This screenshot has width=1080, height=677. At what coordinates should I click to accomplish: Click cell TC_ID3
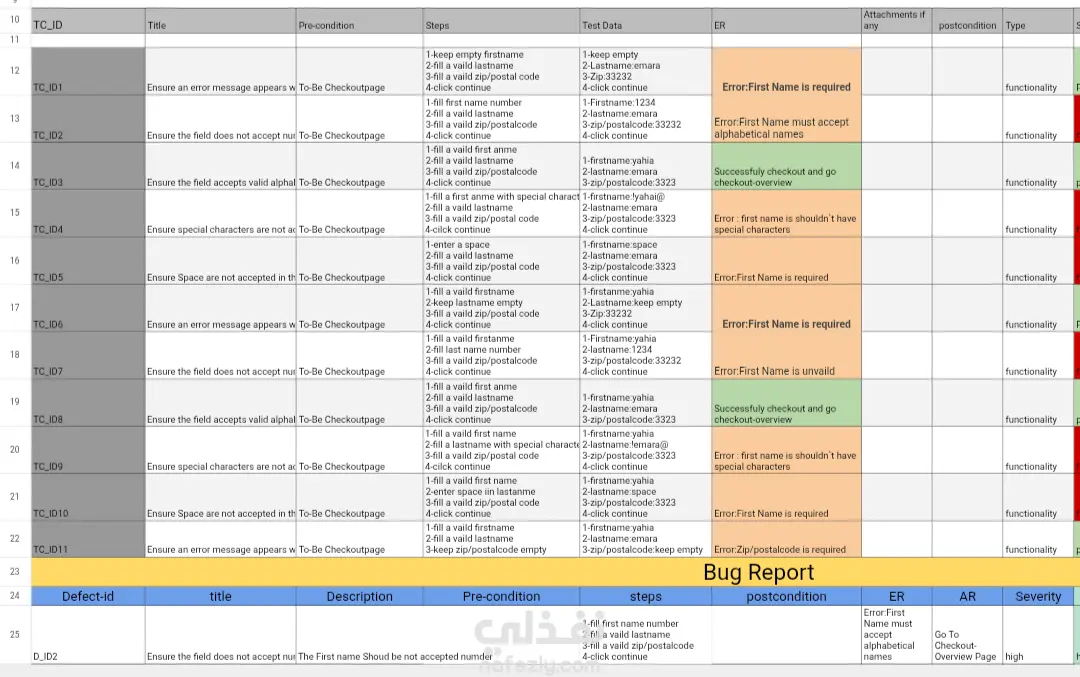pyautogui.click(x=88, y=166)
